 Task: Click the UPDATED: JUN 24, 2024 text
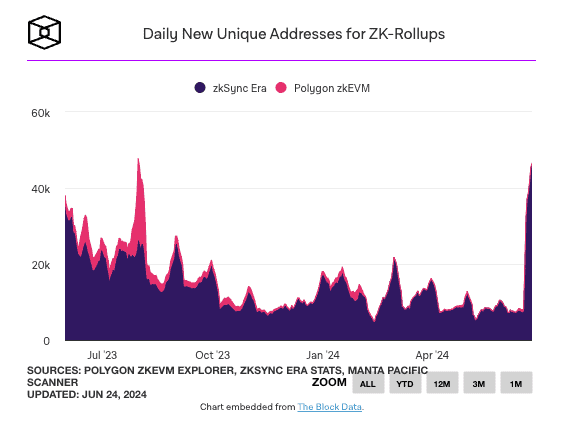87,395
